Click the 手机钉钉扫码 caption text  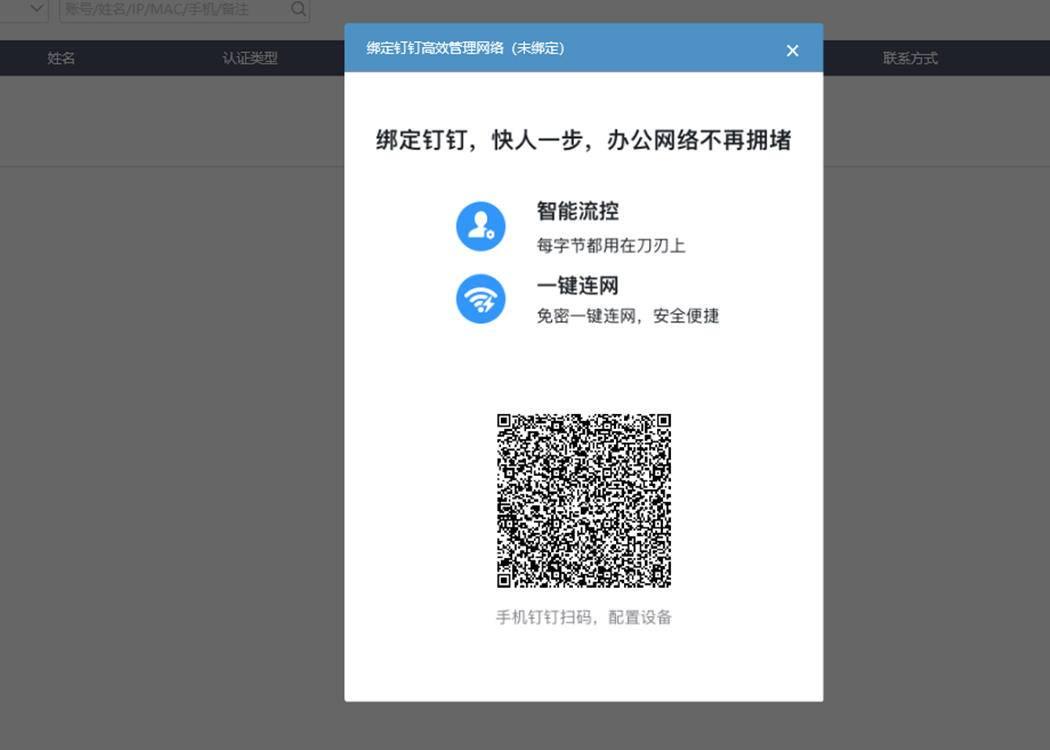click(x=583, y=616)
